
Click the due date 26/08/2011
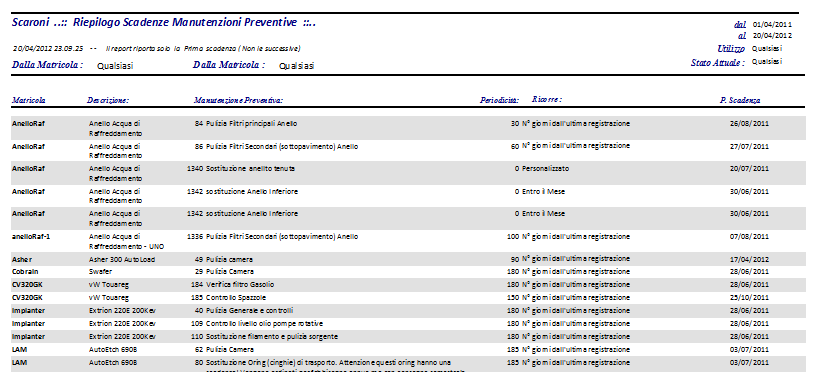[x=749, y=123]
